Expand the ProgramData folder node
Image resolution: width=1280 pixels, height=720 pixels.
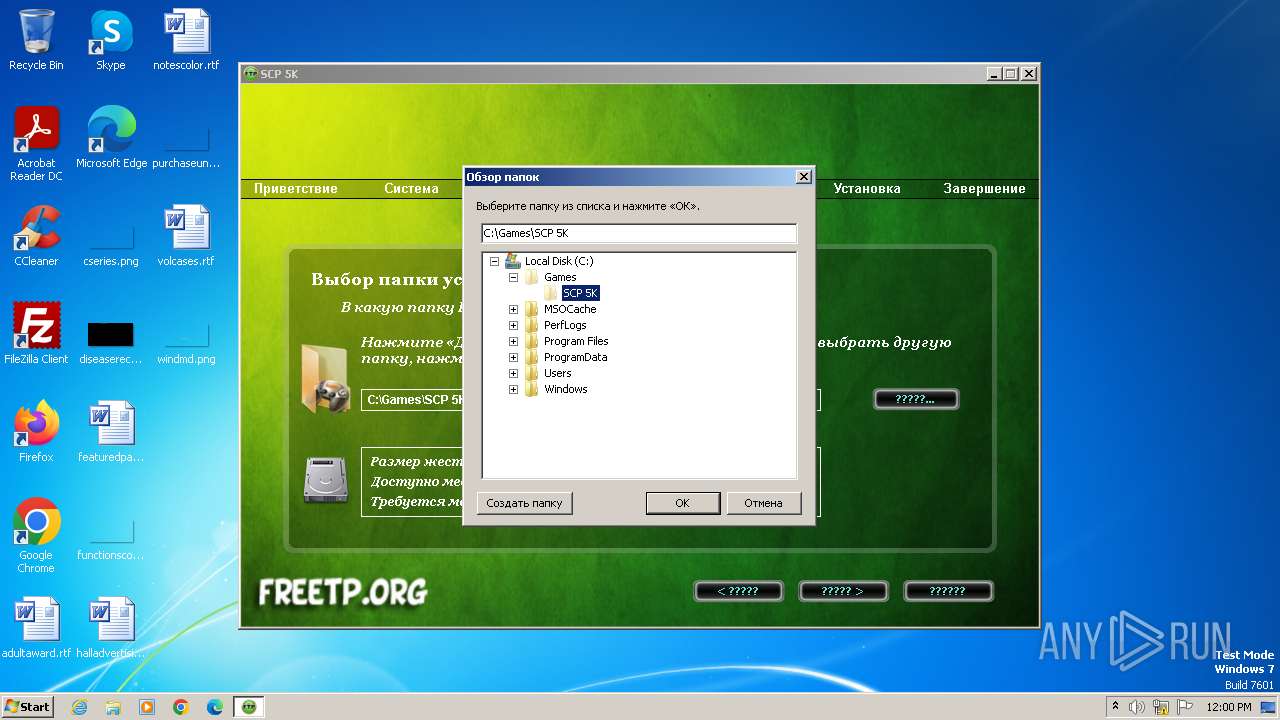click(513, 357)
